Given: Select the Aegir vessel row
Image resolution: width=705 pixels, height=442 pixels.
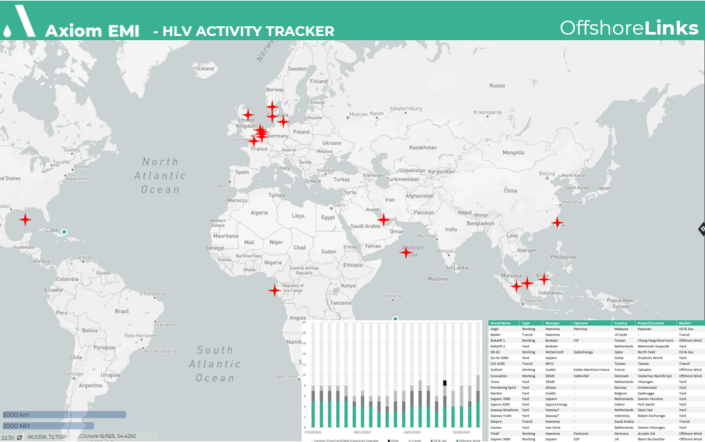Looking at the screenshot, I should [597, 329].
